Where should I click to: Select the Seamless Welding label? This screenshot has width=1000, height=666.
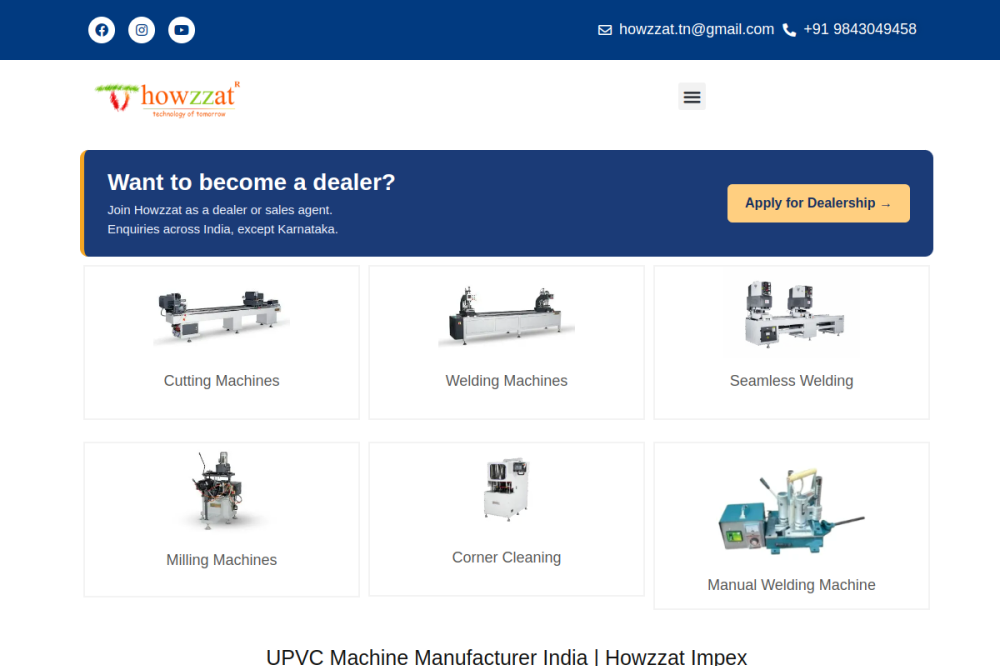pos(791,381)
